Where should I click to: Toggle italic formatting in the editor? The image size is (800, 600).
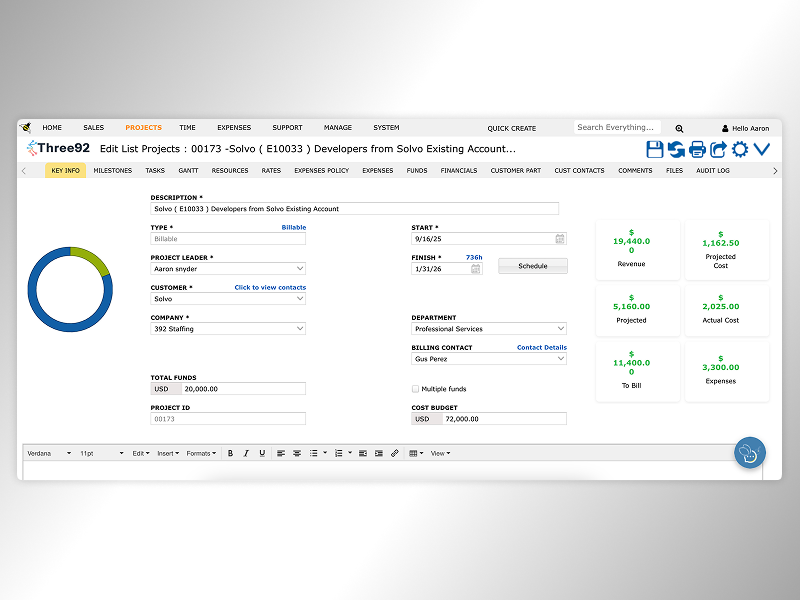pos(246,453)
